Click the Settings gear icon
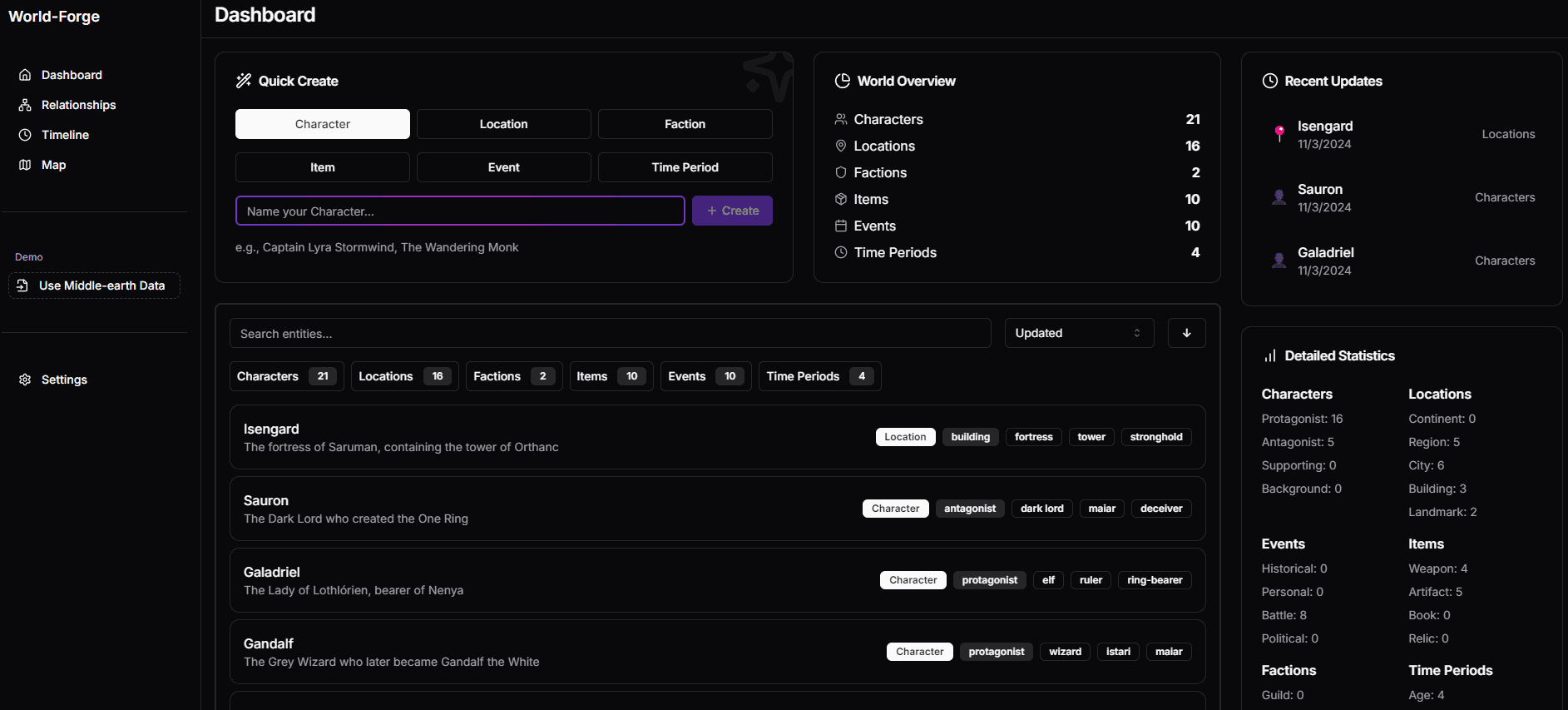The image size is (1568, 710). (x=25, y=380)
